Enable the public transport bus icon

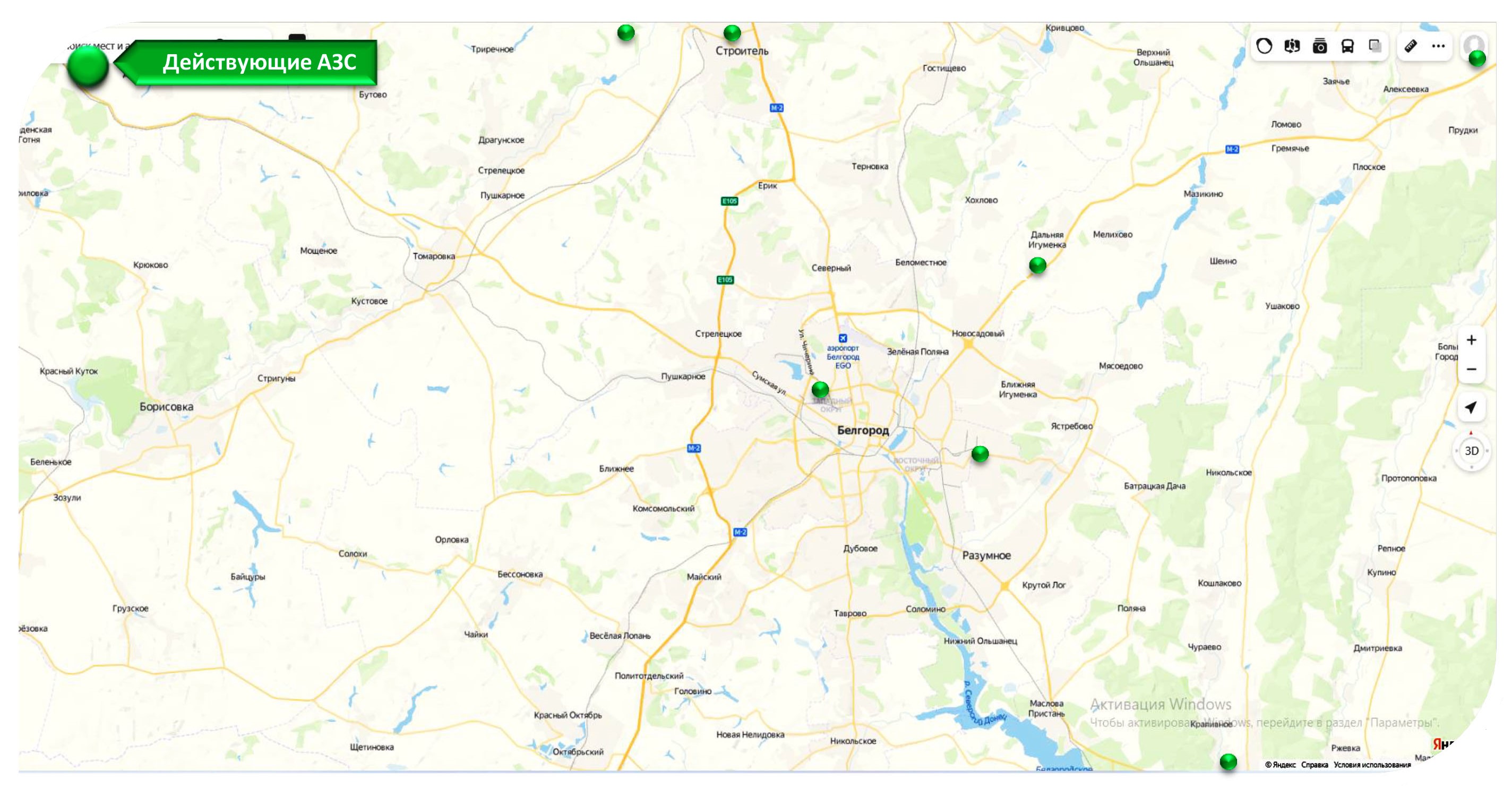1347,46
